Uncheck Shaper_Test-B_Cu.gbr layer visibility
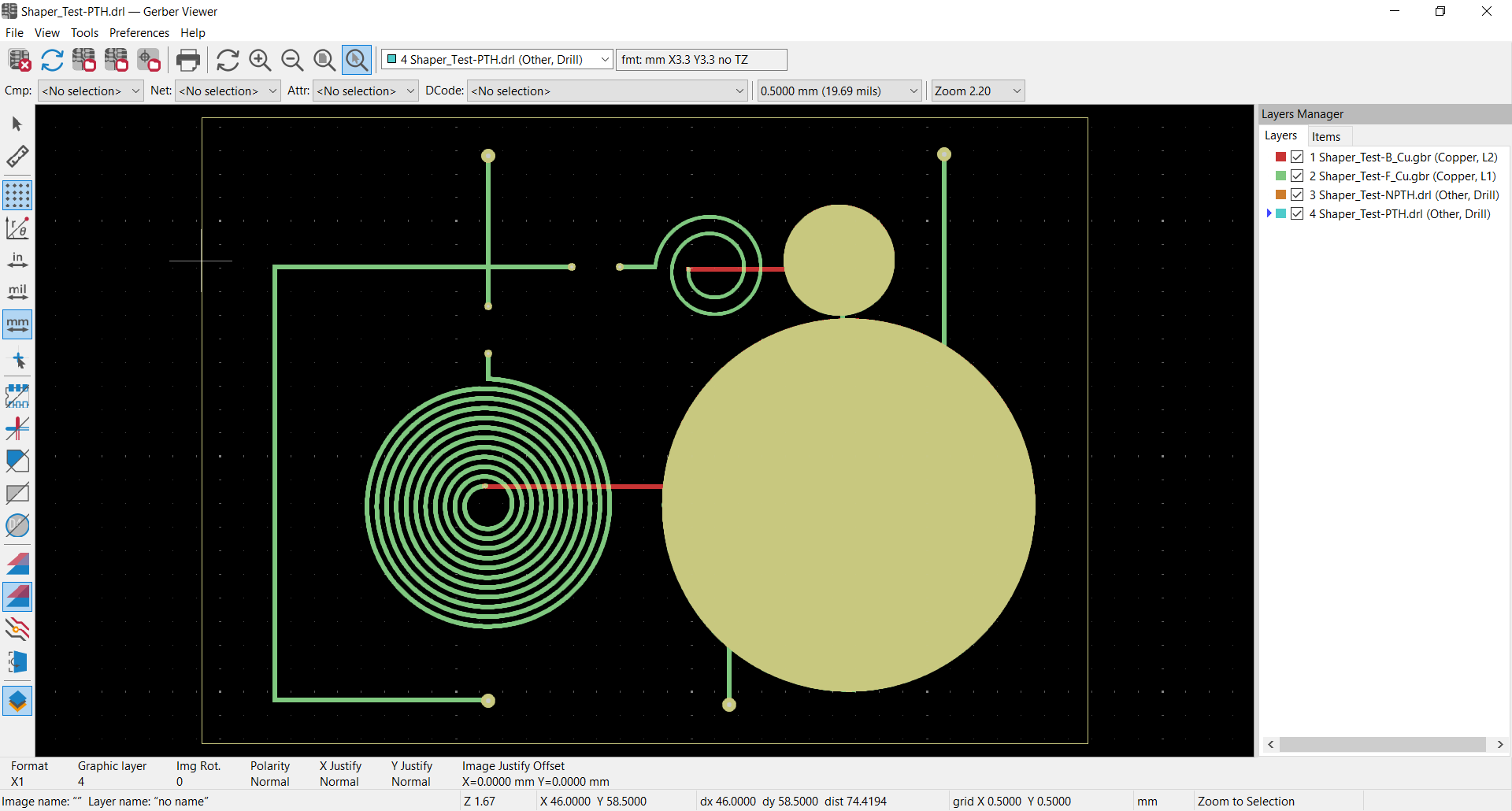This screenshot has width=1512, height=811. [1297, 157]
